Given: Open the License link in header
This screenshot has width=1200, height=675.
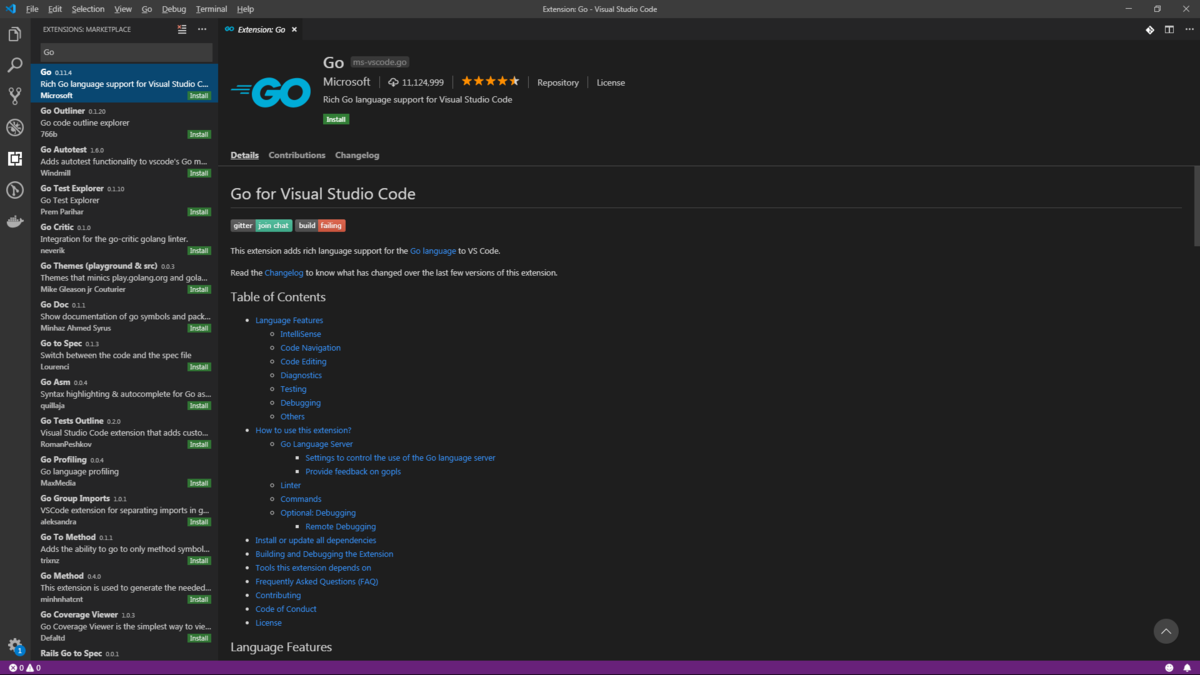Looking at the screenshot, I should pyautogui.click(x=611, y=82).
